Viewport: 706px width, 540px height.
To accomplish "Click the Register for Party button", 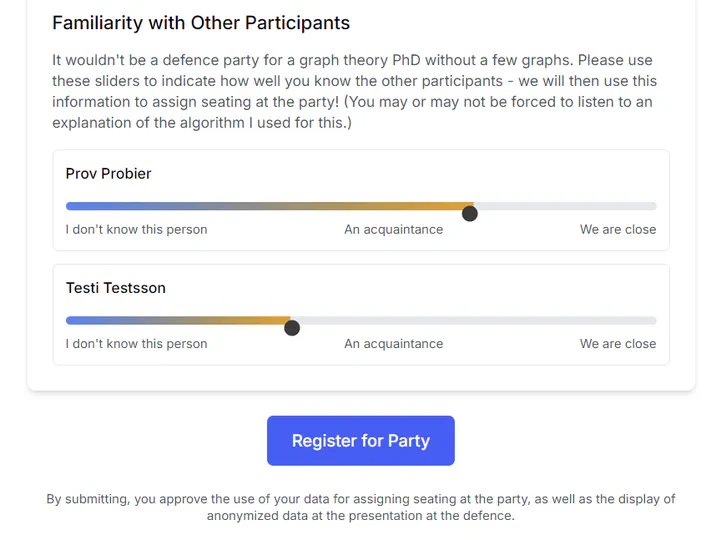I will pyautogui.click(x=360, y=441).
